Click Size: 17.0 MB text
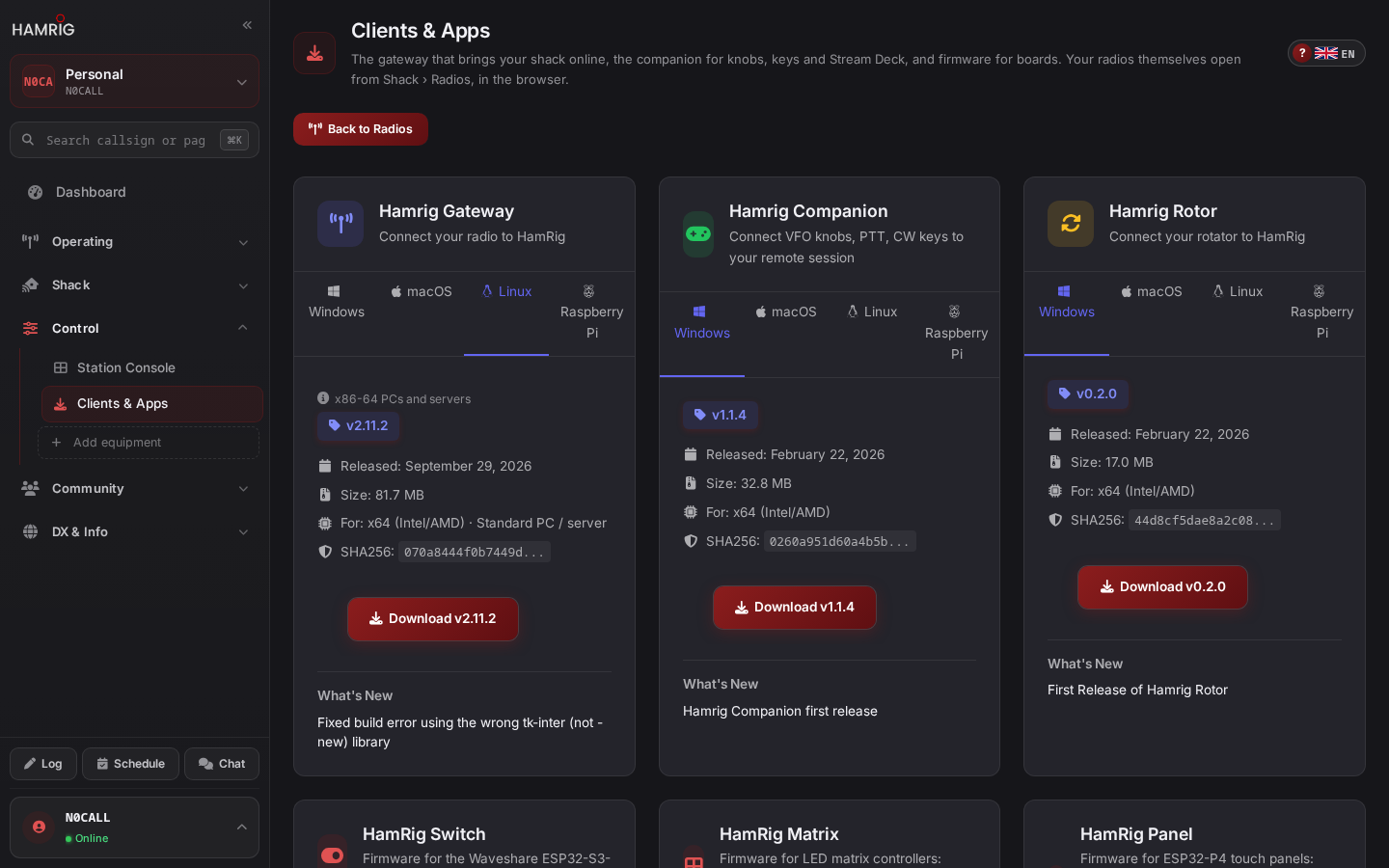This screenshot has width=1389, height=868. point(1112,463)
